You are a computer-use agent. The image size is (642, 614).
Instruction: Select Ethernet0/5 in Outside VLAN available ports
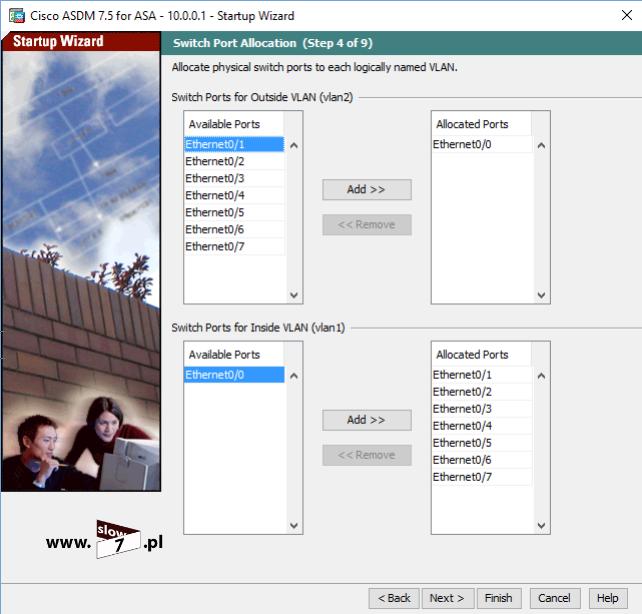234,212
